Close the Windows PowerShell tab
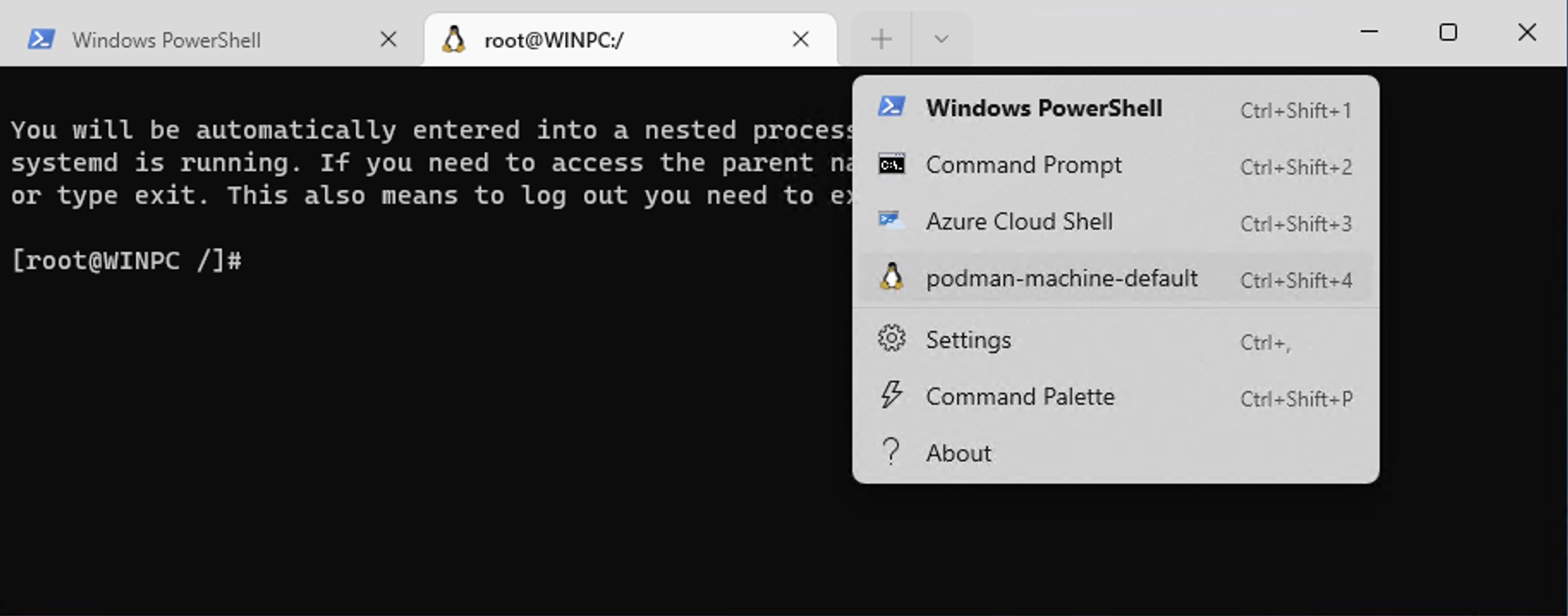 coord(388,40)
